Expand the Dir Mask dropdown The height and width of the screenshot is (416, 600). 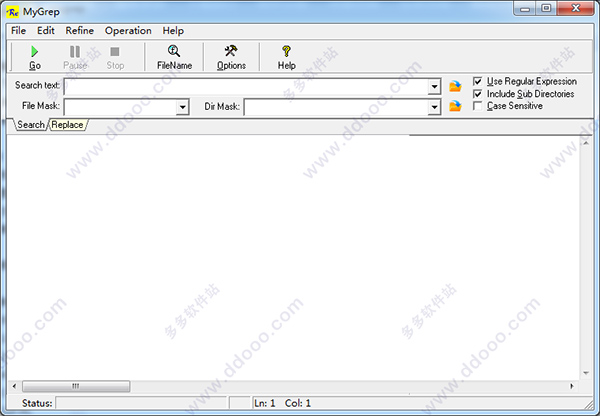click(x=434, y=107)
